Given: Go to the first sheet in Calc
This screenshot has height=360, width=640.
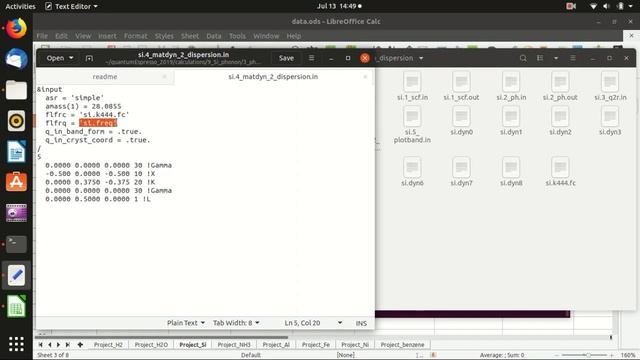Looking at the screenshot, I should [40, 344].
